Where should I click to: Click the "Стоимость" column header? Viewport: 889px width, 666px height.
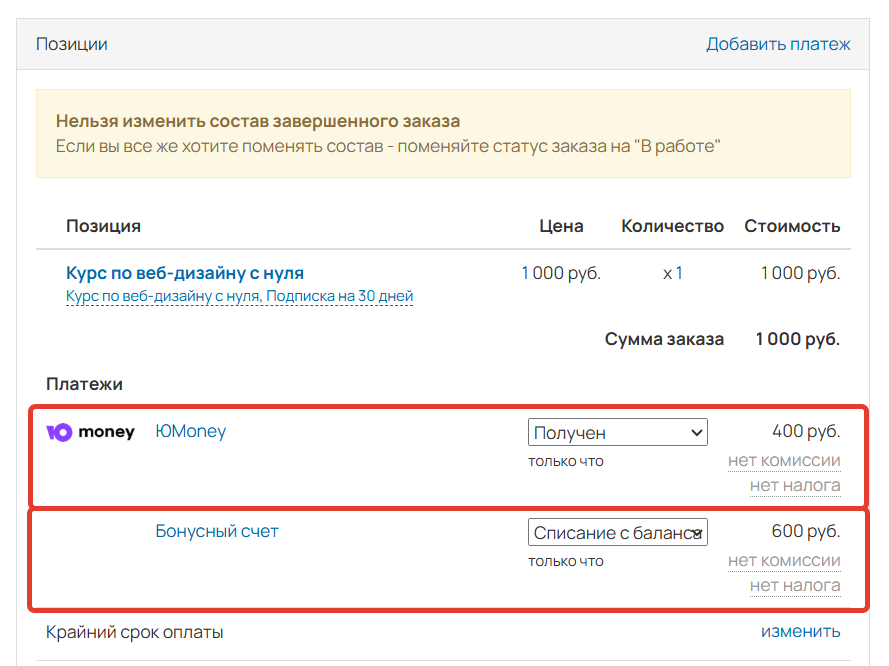point(792,226)
